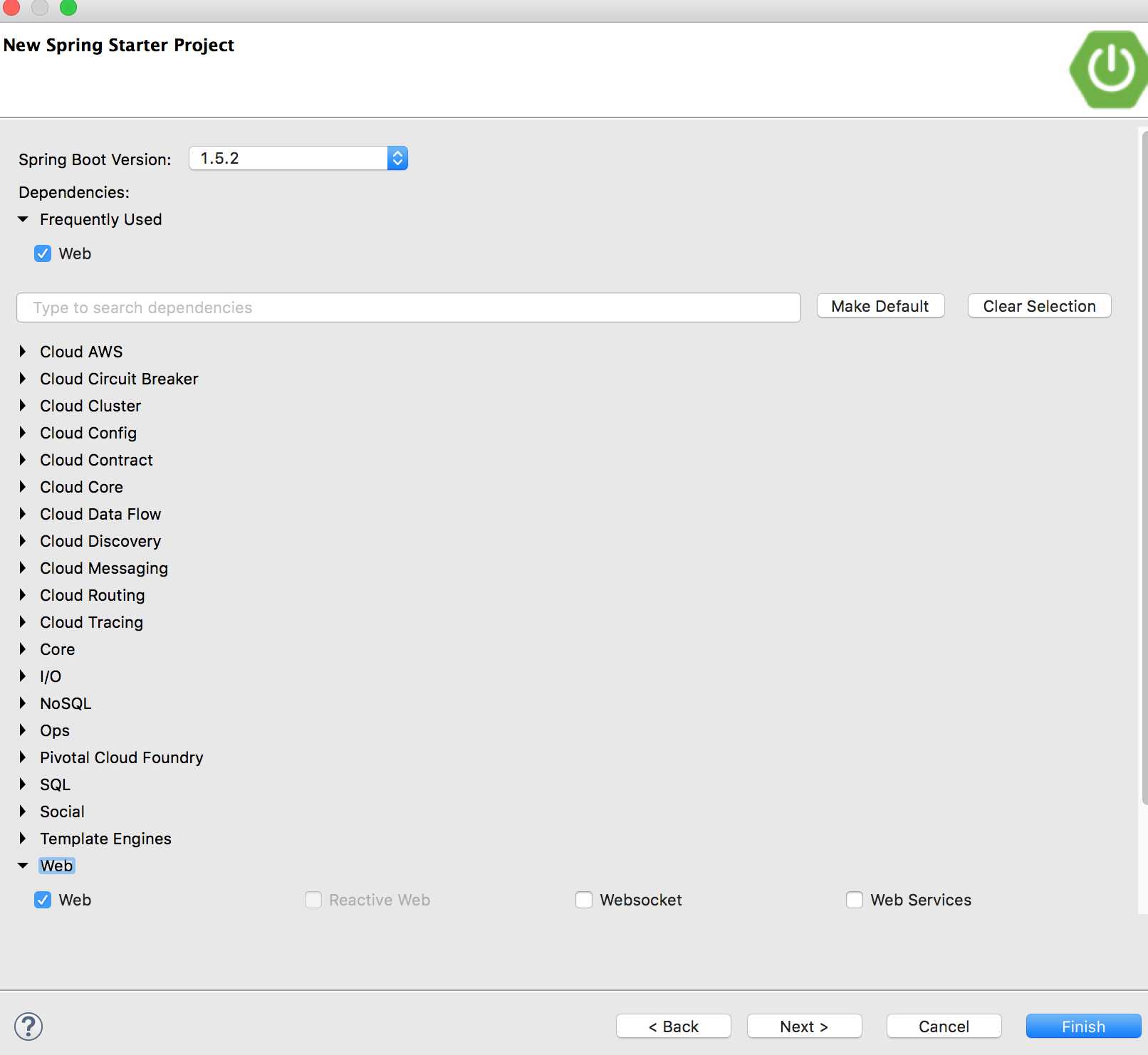Expand the Pivotal Cloud Foundry category
Image resolution: width=1148 pixels, height=1055 pixels.
(x=23, y=757)
